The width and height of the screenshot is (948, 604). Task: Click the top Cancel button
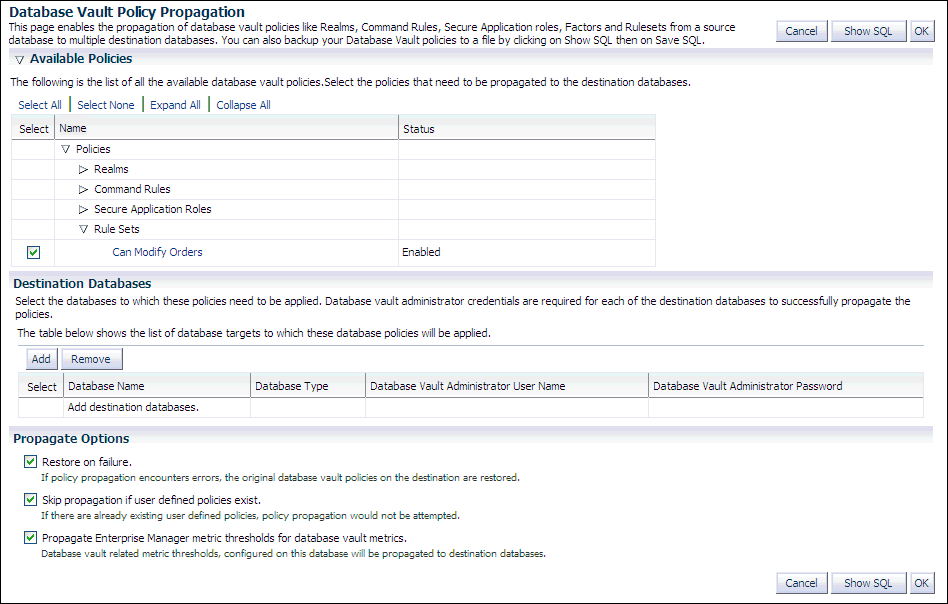[x=801, y=31]
